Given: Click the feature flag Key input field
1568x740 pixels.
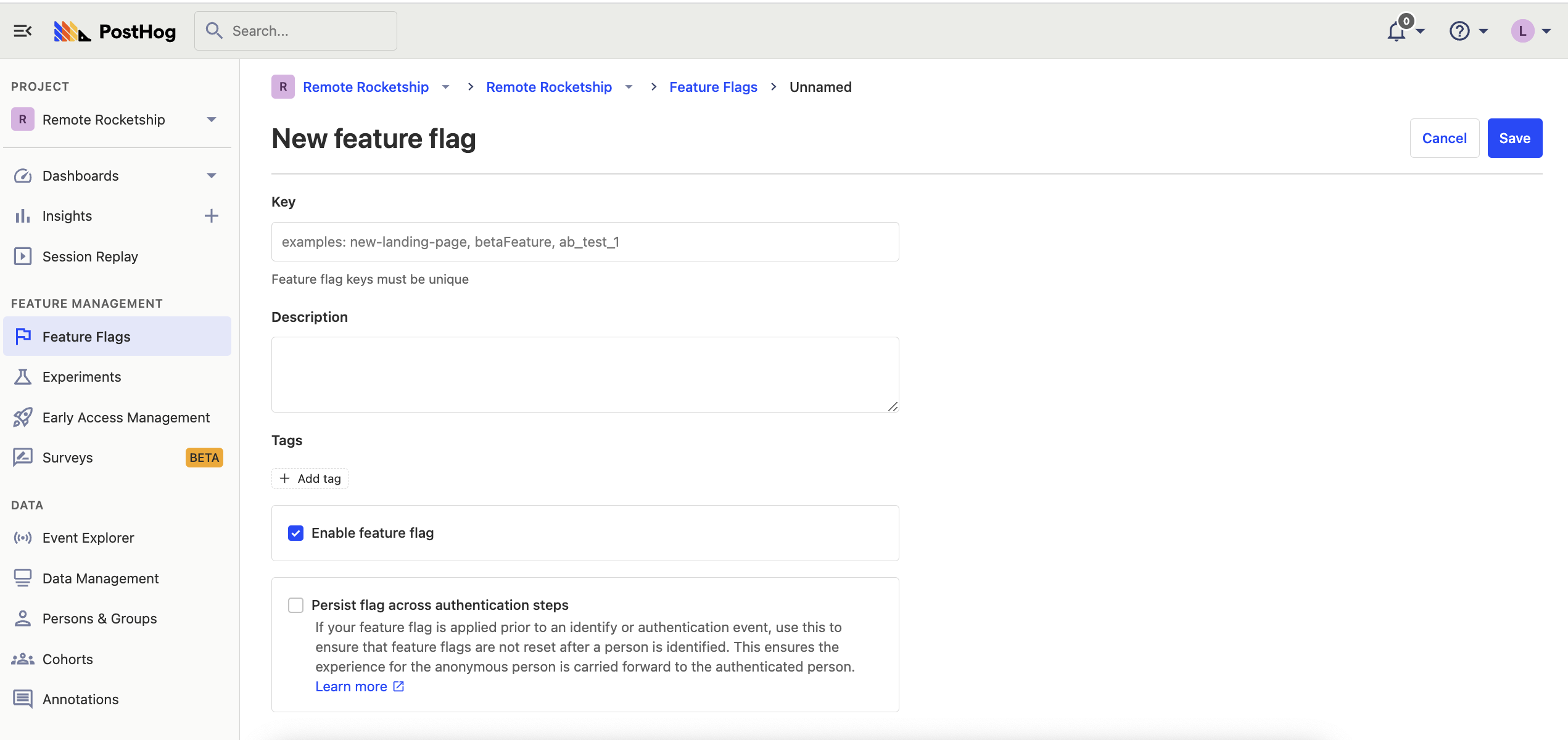Looking at the screenshot, I should tap(585, 242).
